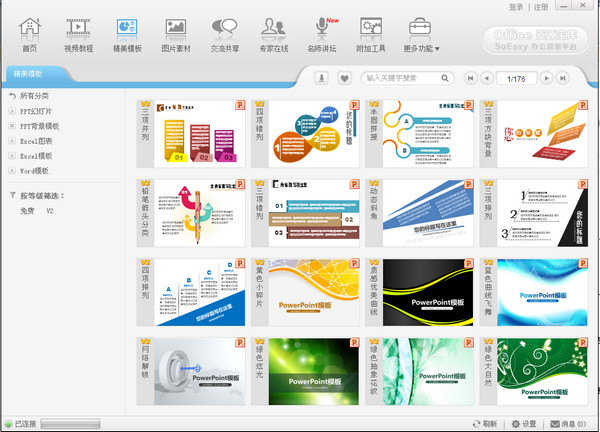The image size is (600, 432).
Task: Go to the 首页 home icon
Action: 30,33
